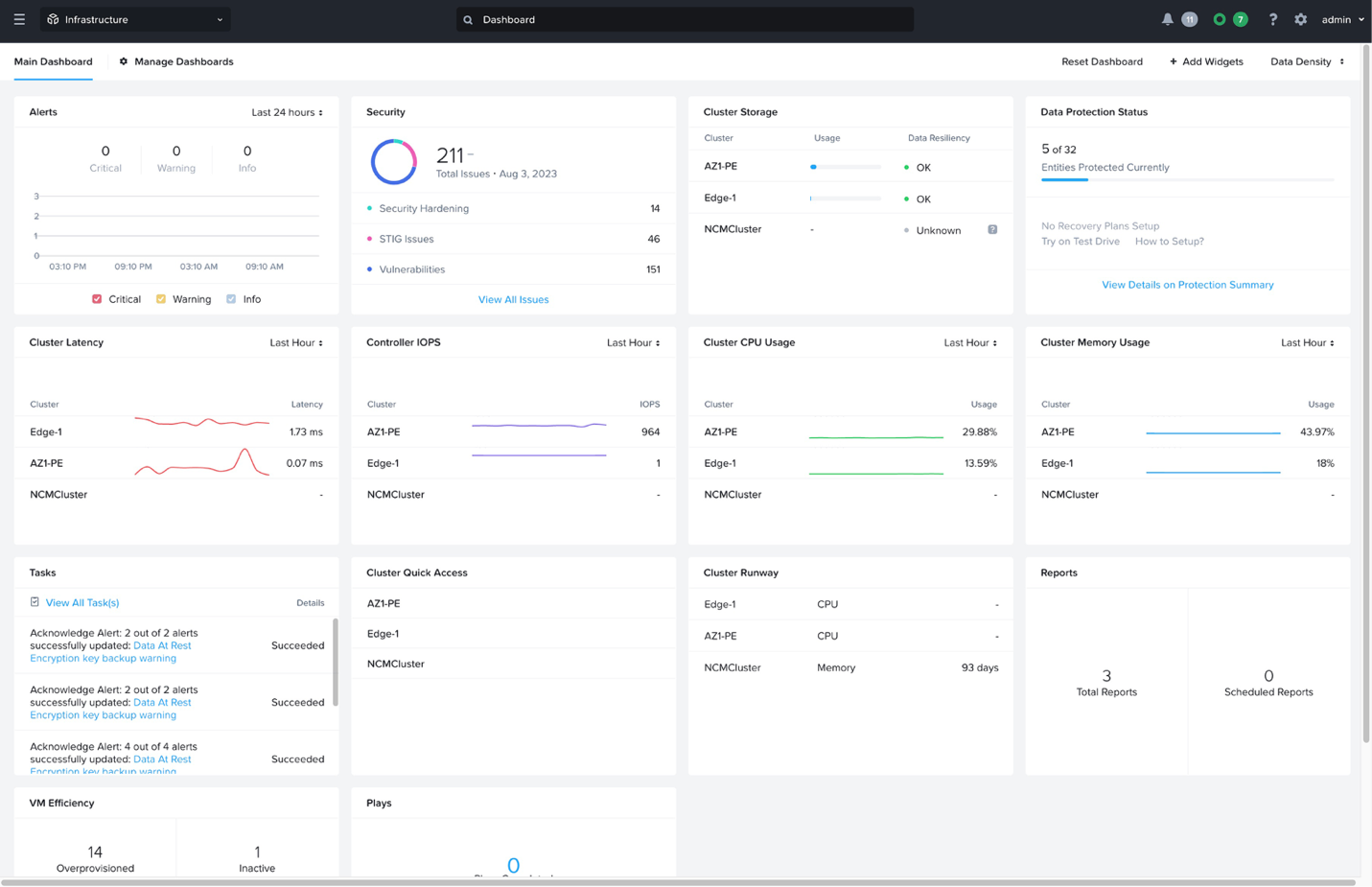
Task: Click Edge-1 storage usage bar
Action: [845, 198]
